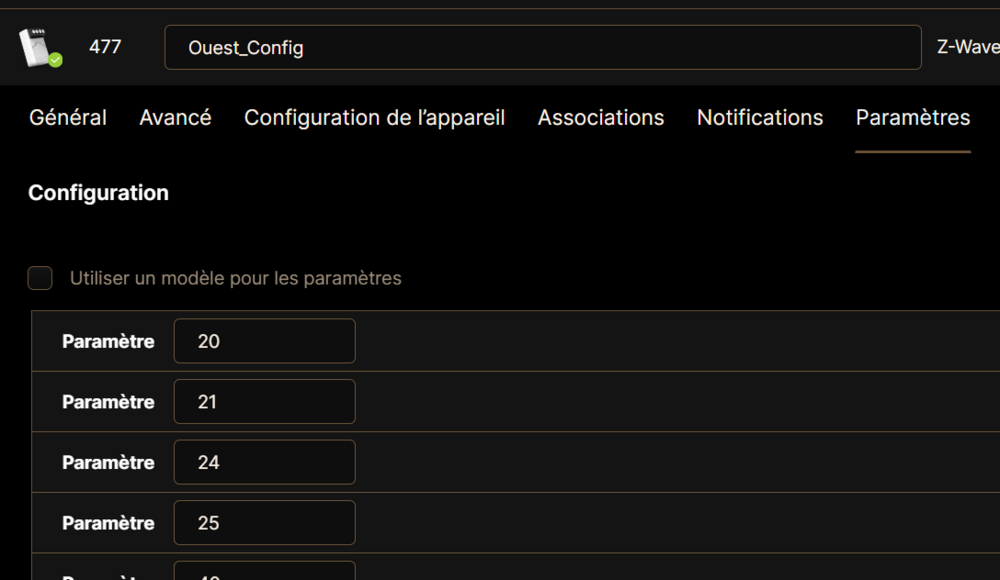
Task: Click the Paramètre label beside value 20
Action: 108,341
